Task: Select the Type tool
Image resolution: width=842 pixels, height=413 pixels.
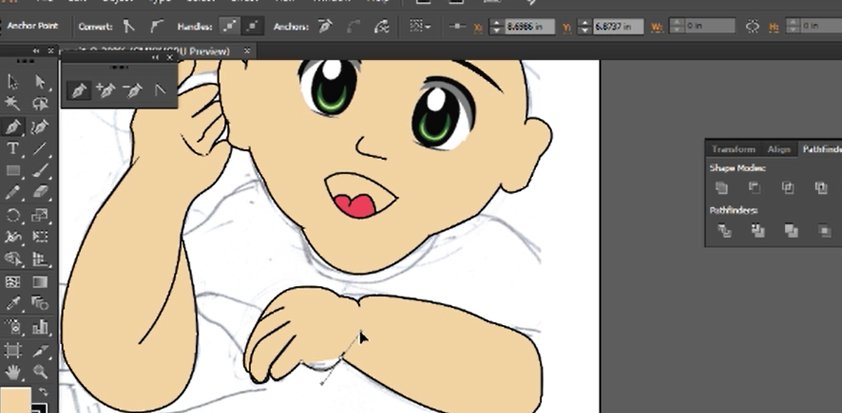Action: tap(12, 149)
